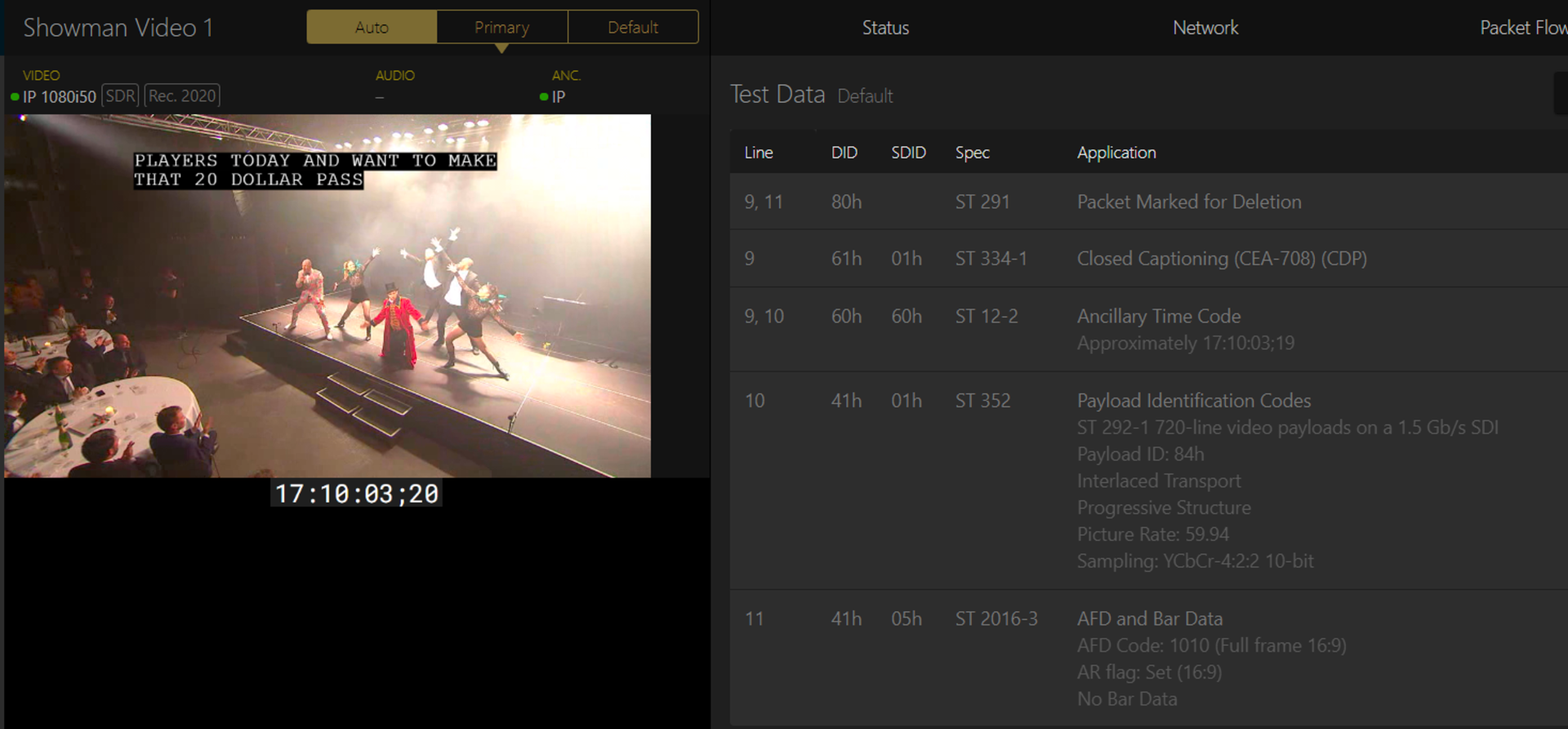Screen dimensions: 1568x729
Task: Click the ST 2016-3 spec cell
Action: coord(996,619)
